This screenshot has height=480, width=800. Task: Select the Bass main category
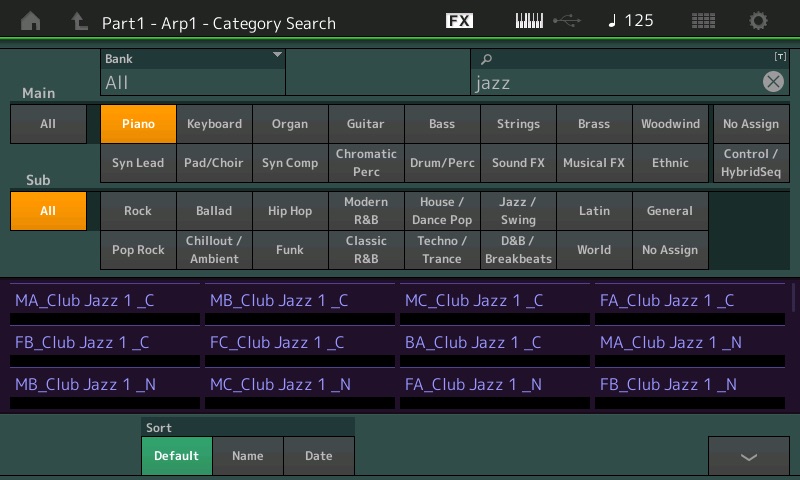tap(442, 124)
